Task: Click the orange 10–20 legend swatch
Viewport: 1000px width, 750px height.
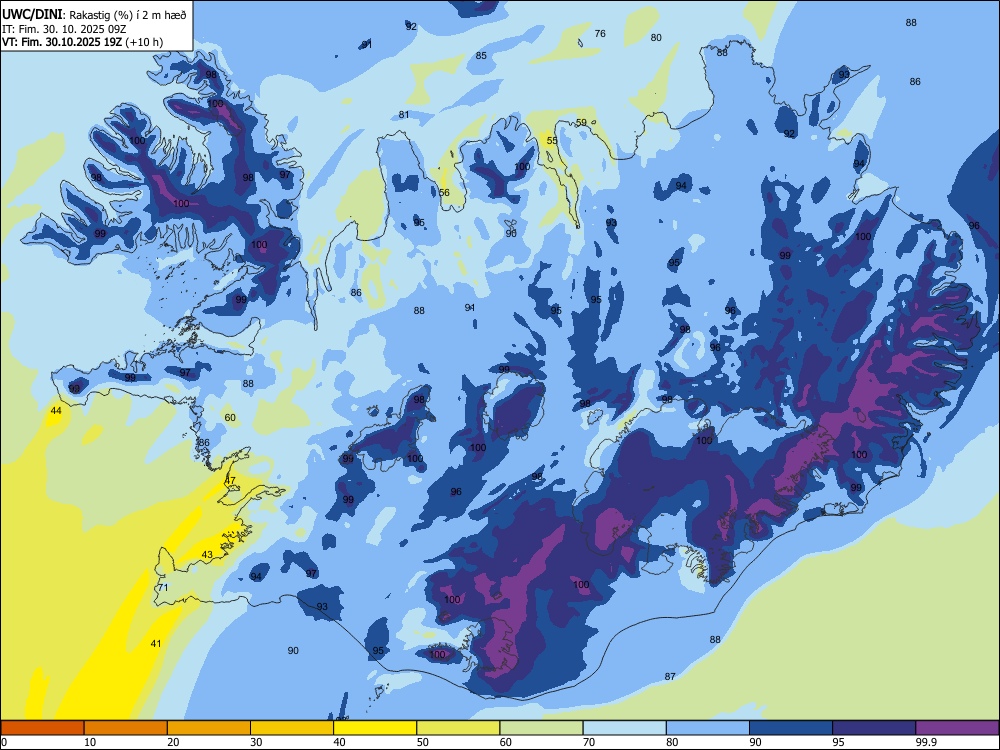Action: click(126, 728)
